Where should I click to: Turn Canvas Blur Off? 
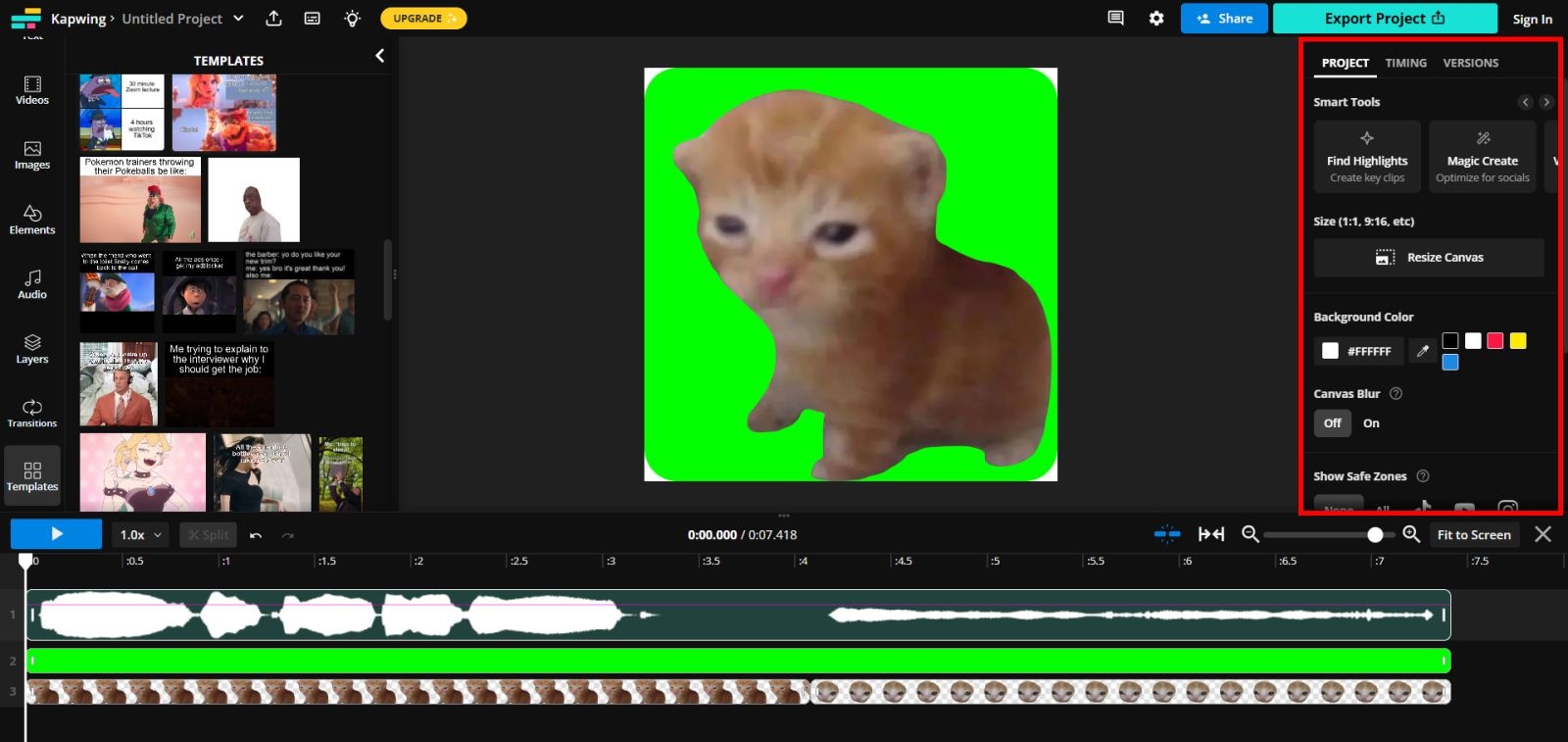[1333, 423]
